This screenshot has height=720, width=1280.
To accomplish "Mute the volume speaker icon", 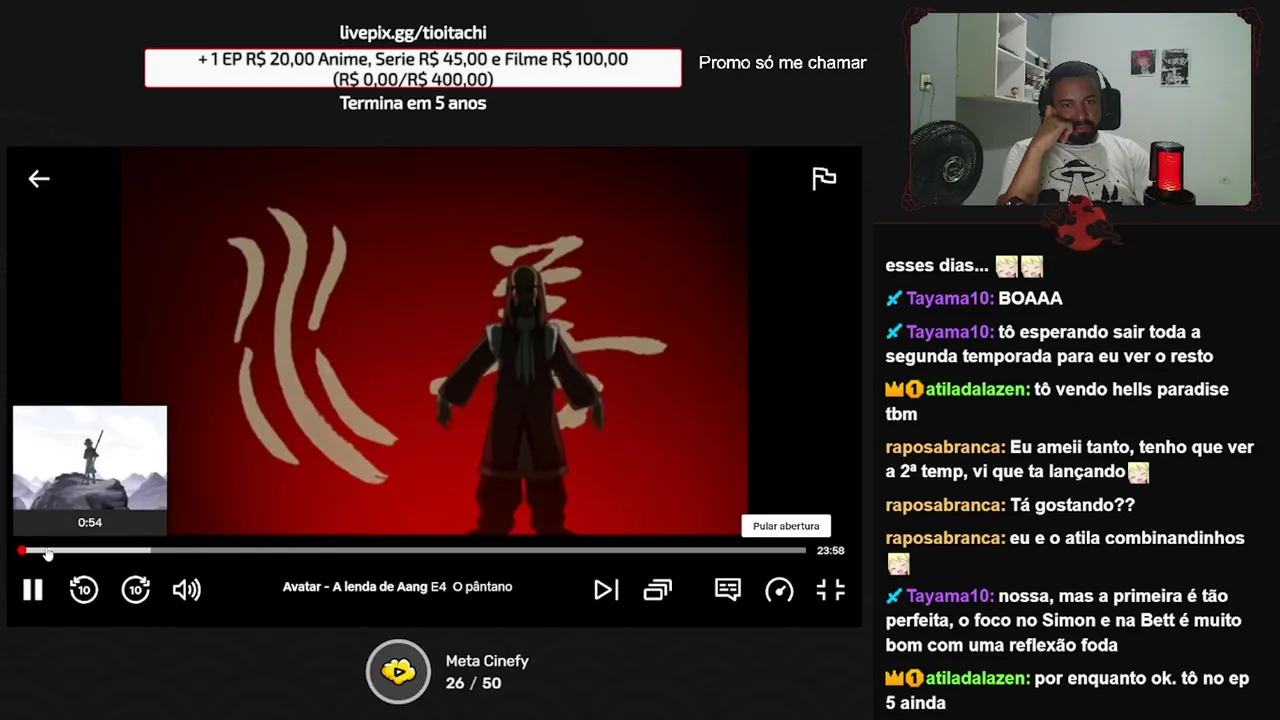I will coord(187,590).
